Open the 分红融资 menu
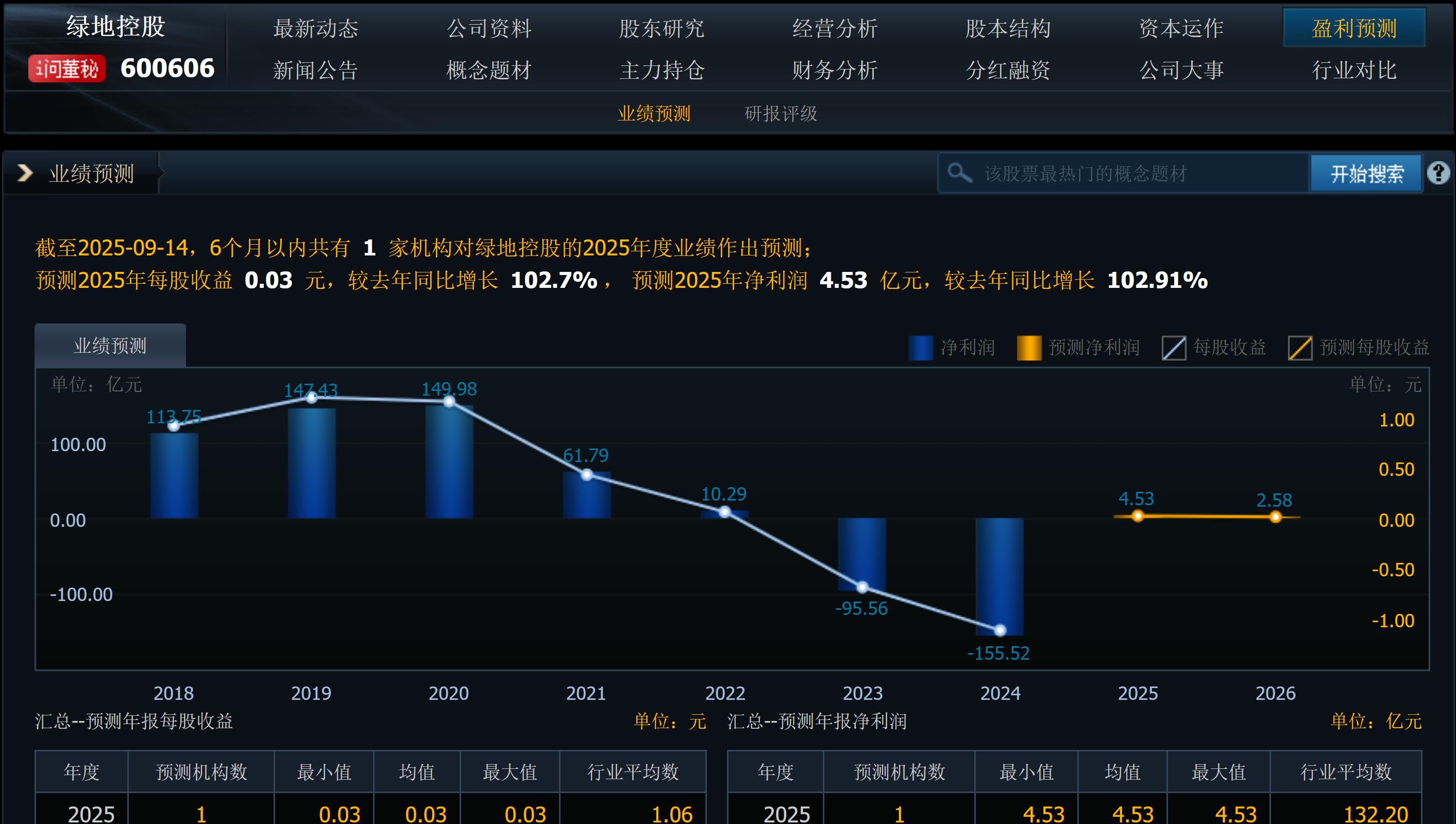Viewport: 1456px width, 824px height. 1008,70
